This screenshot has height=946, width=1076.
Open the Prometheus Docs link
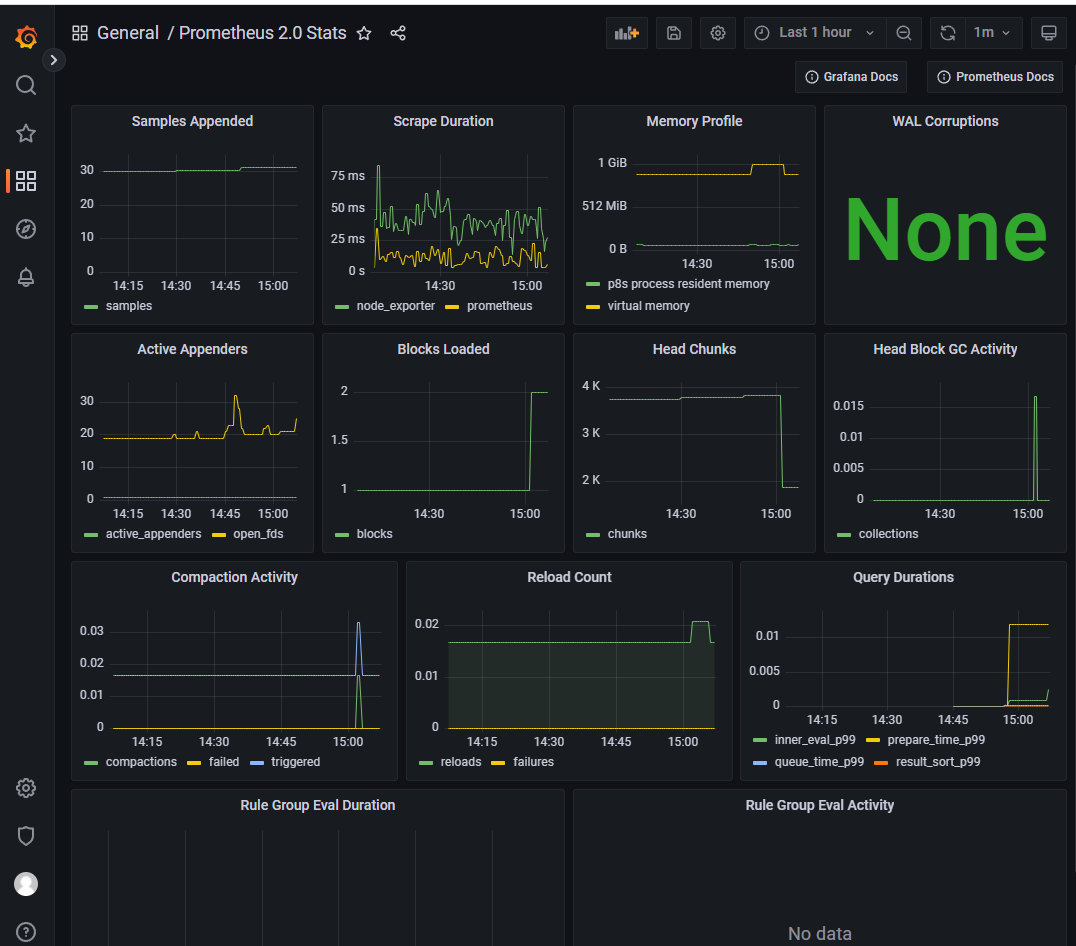[995, 77]
